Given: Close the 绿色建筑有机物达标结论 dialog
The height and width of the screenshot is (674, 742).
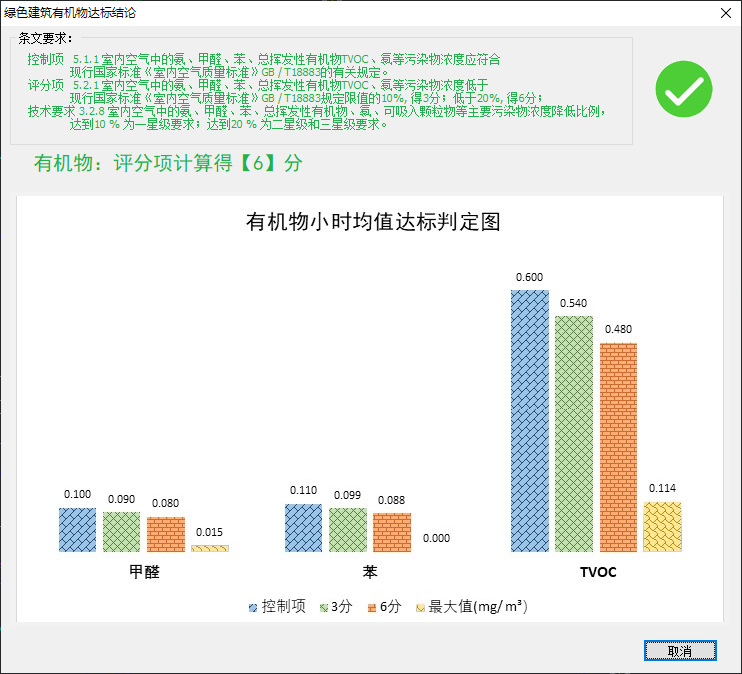Looking at the screenshot, I should [725, 13].
